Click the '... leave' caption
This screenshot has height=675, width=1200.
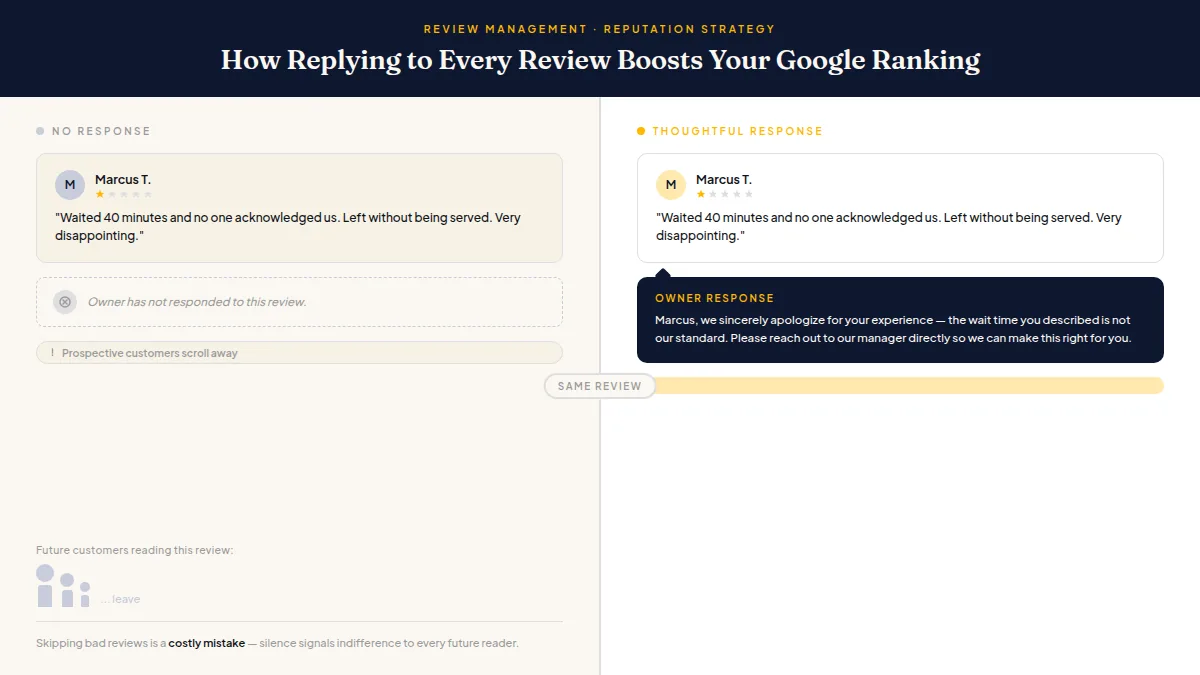coord(120,599)
